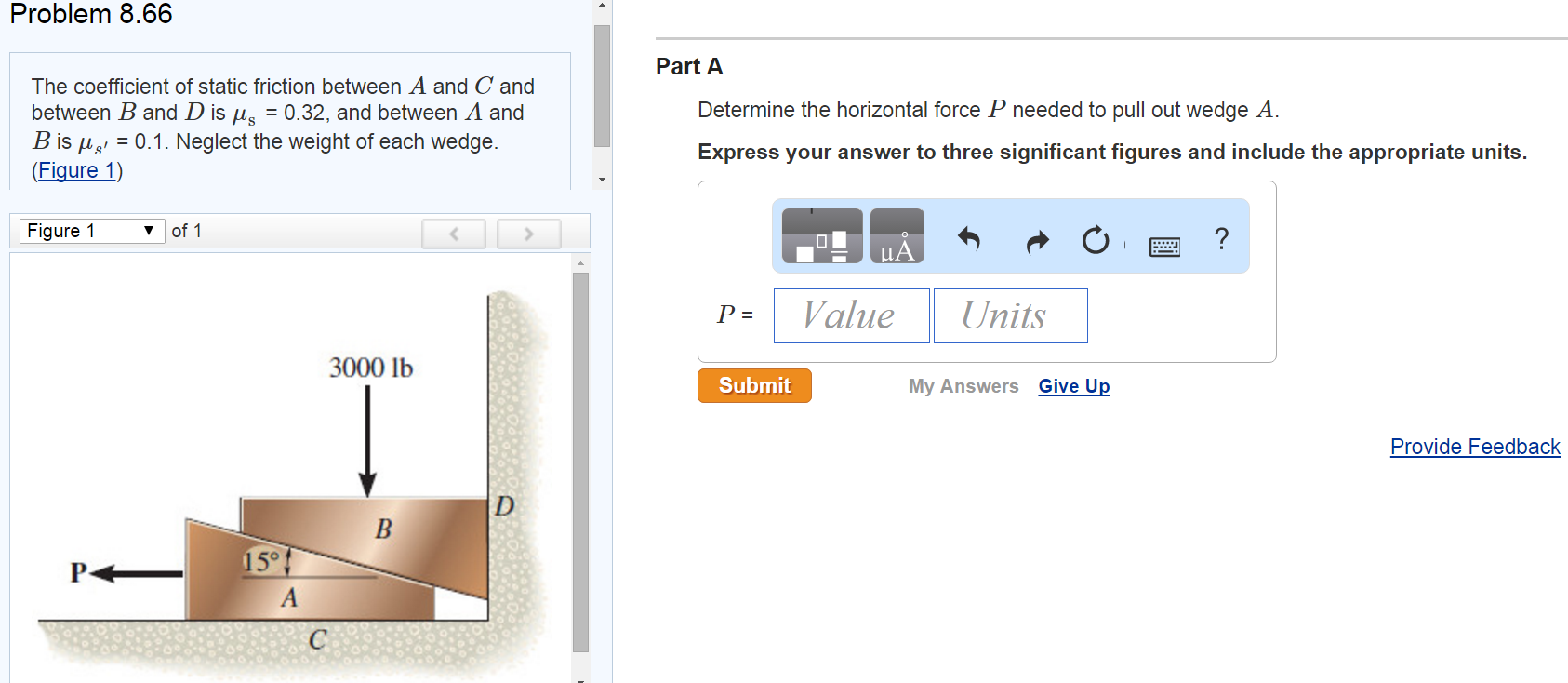Image resolution: width=1568 pixels, height=683 pixels.
Task: Go to previous figure arrow
Action: coord(454,234)
